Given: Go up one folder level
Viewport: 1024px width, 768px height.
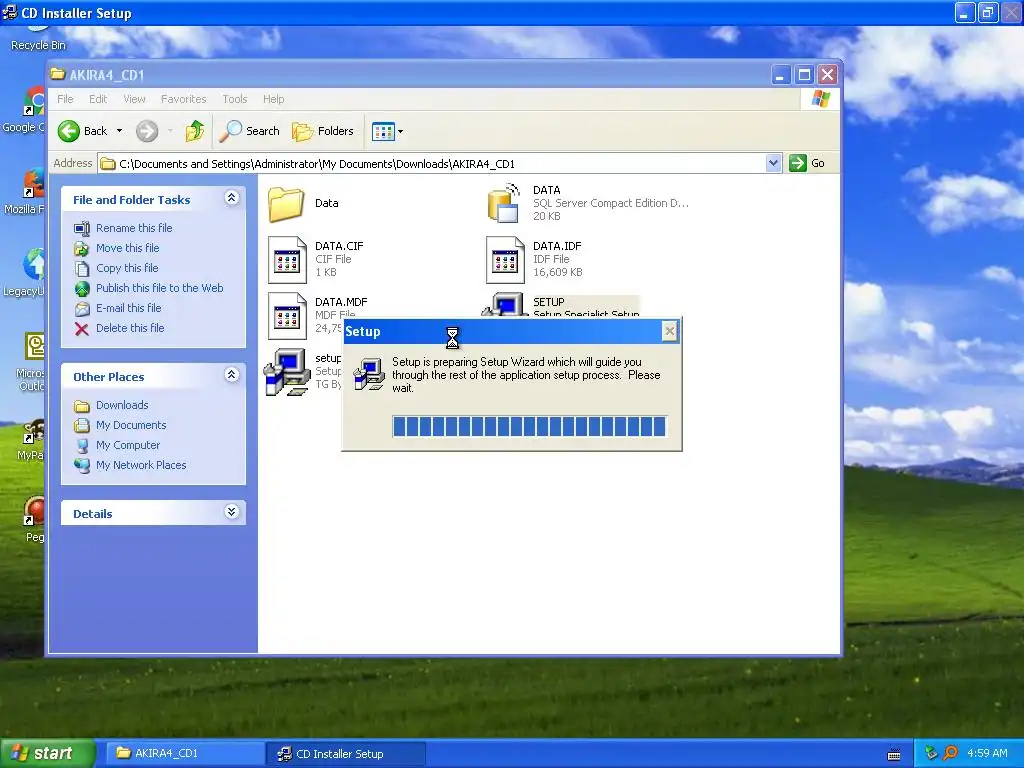Looking at the screenshot, I should coord(194,131).
